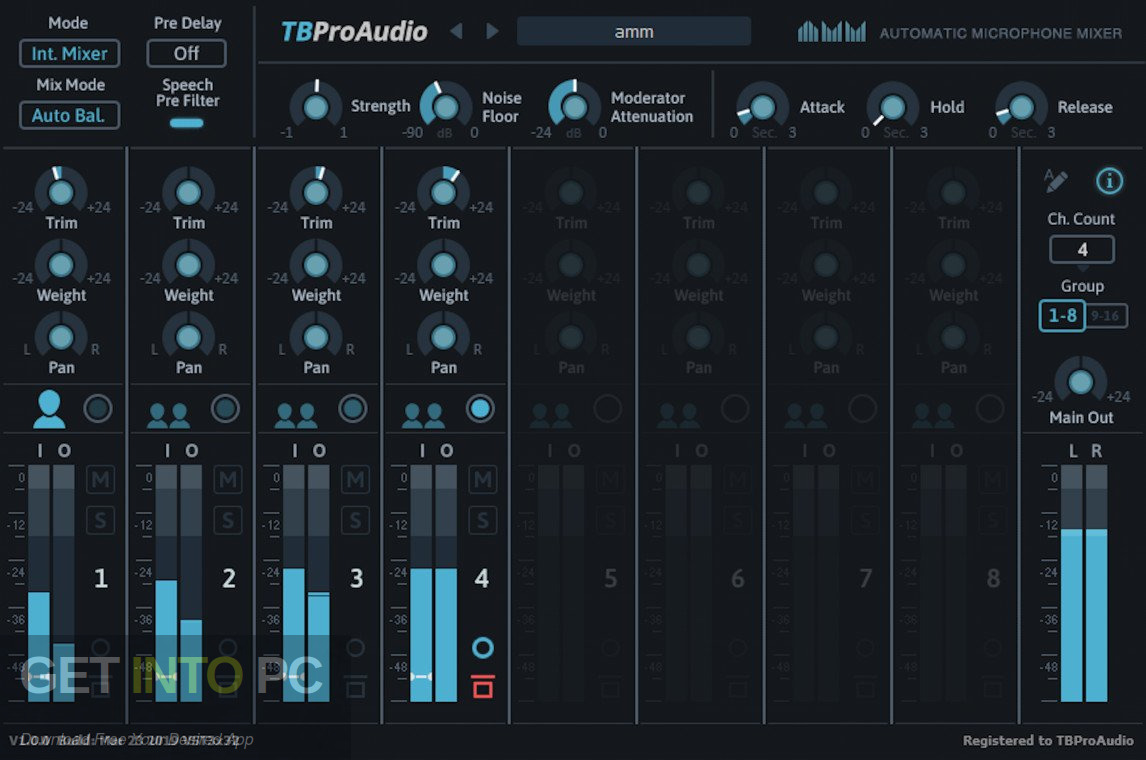Click the Strength knob
Image resolution: width=1146 pixels, height=760 pixels.
pos(316,107)
